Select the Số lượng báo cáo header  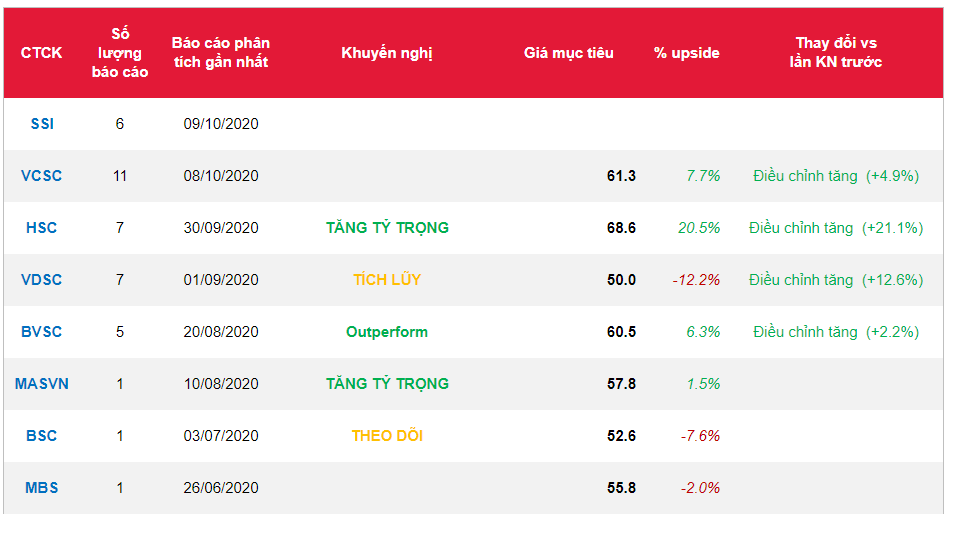click(x=120, y=53)
